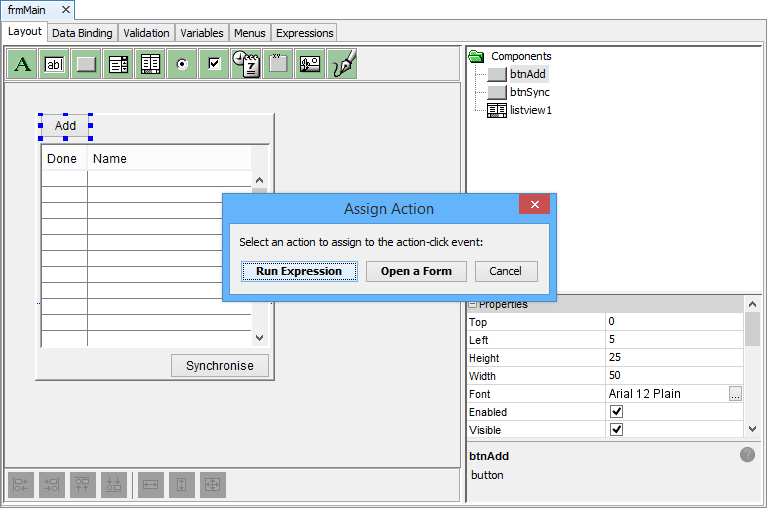Select the checkbox component tool
Screen dimensions: 767x508
214,64
